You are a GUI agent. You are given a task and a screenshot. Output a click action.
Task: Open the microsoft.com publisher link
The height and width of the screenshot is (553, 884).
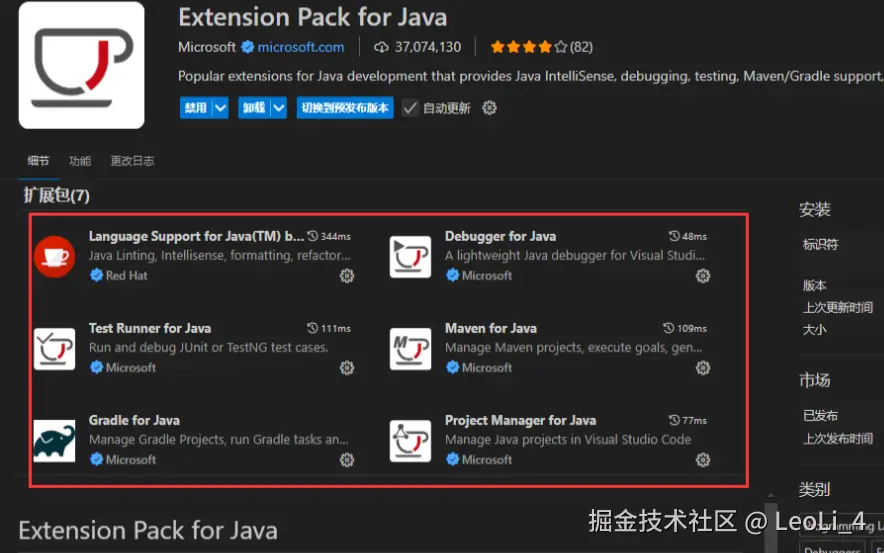[300, 47]
